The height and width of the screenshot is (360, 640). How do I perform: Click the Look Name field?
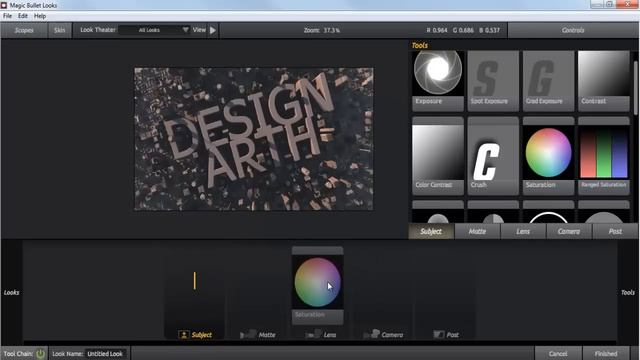[105, 354]
